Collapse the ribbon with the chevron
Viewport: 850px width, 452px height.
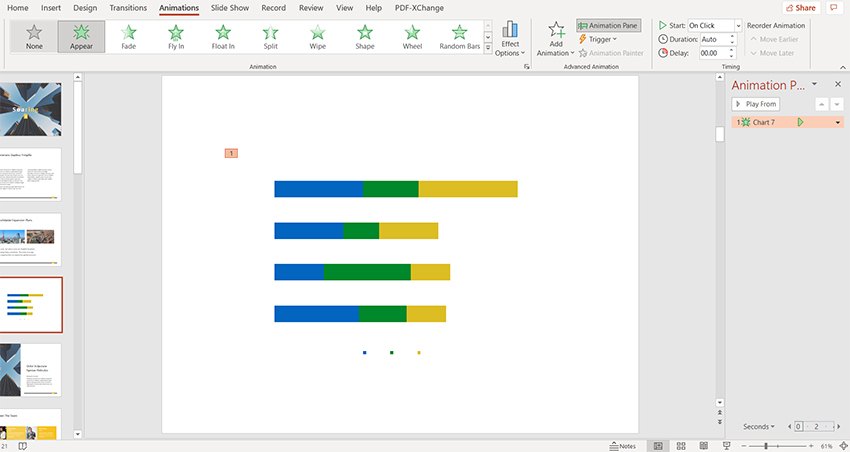[x=842, y=67]
